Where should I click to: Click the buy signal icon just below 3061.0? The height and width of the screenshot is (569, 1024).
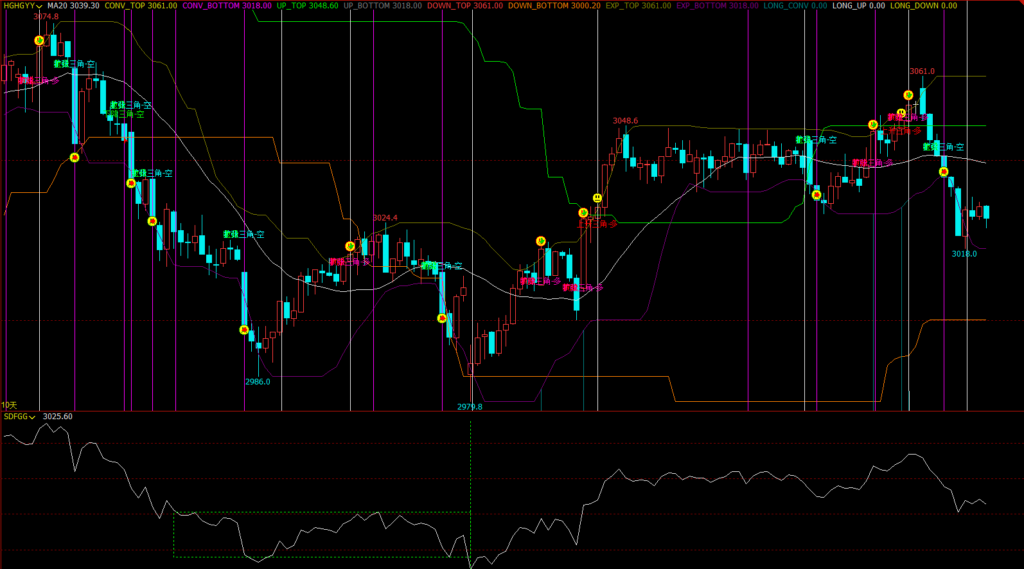[909, 95]
